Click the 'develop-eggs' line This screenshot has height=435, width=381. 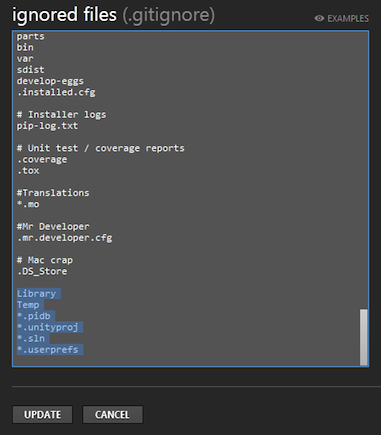pos(50,81)
